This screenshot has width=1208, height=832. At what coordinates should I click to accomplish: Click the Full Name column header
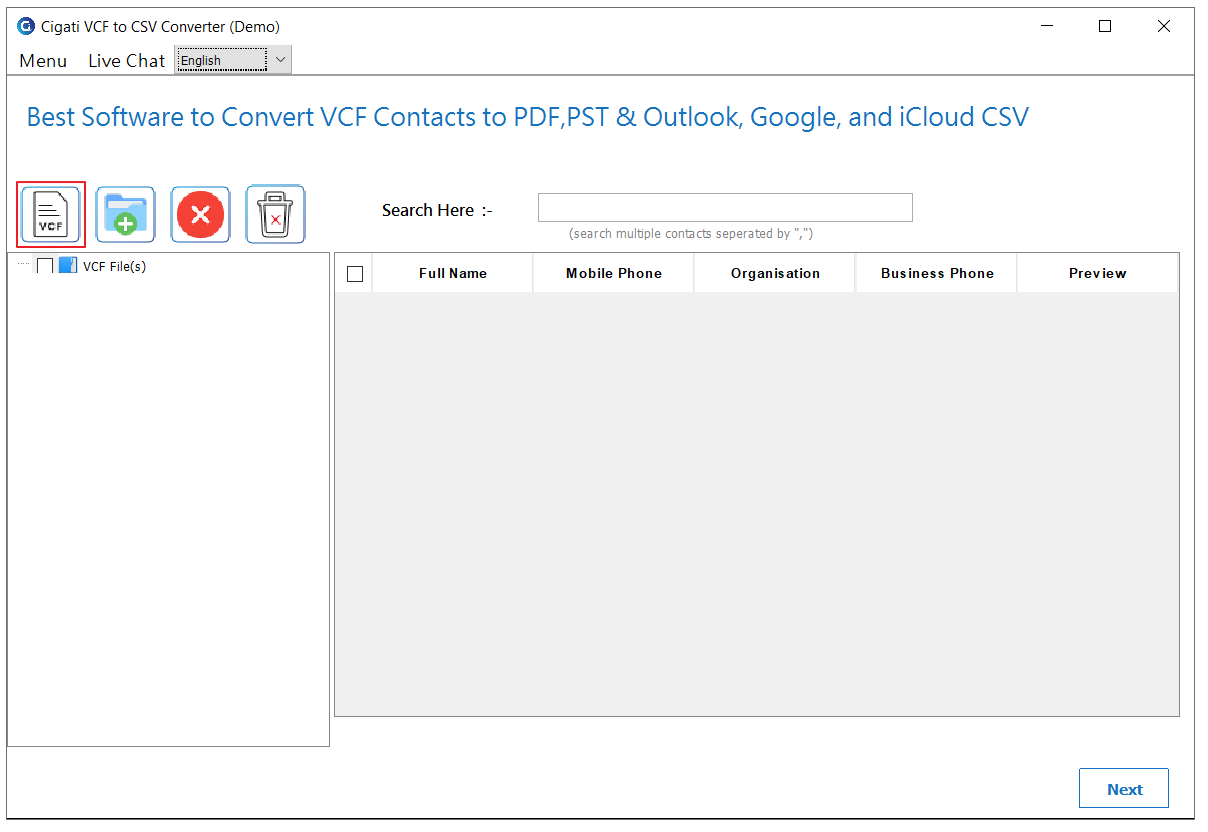[x=453, y=273]
